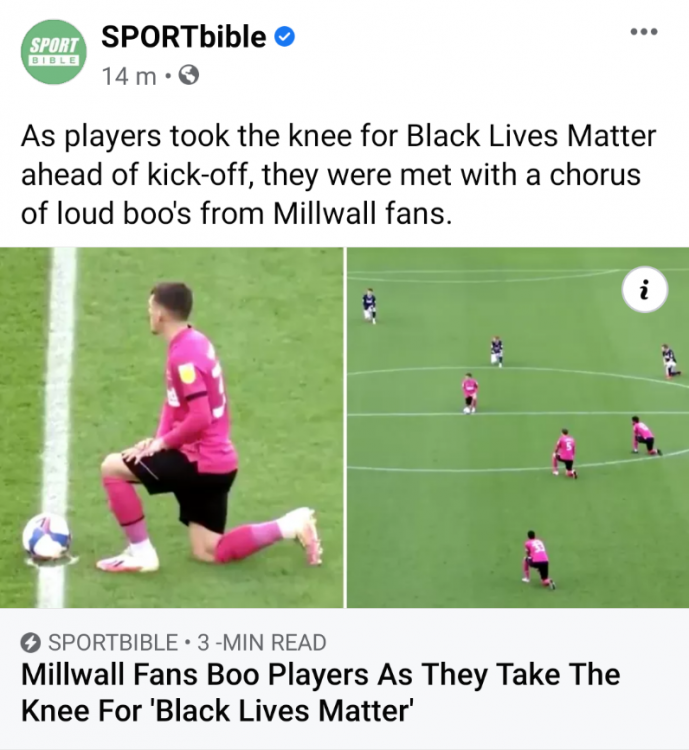Click the info icon on the image
The image size is (689, 750).
[x=645, y=289]
